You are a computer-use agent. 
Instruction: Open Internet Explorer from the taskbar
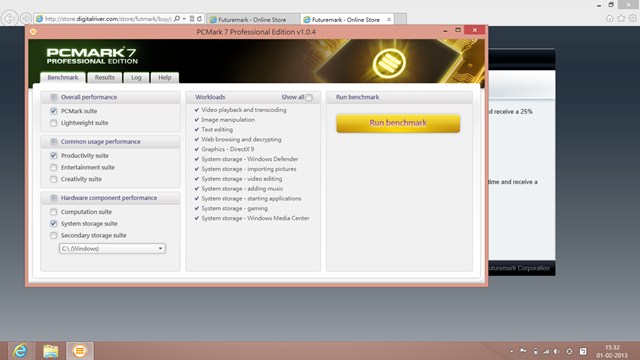pyautogui.click(x=20, y=351)
